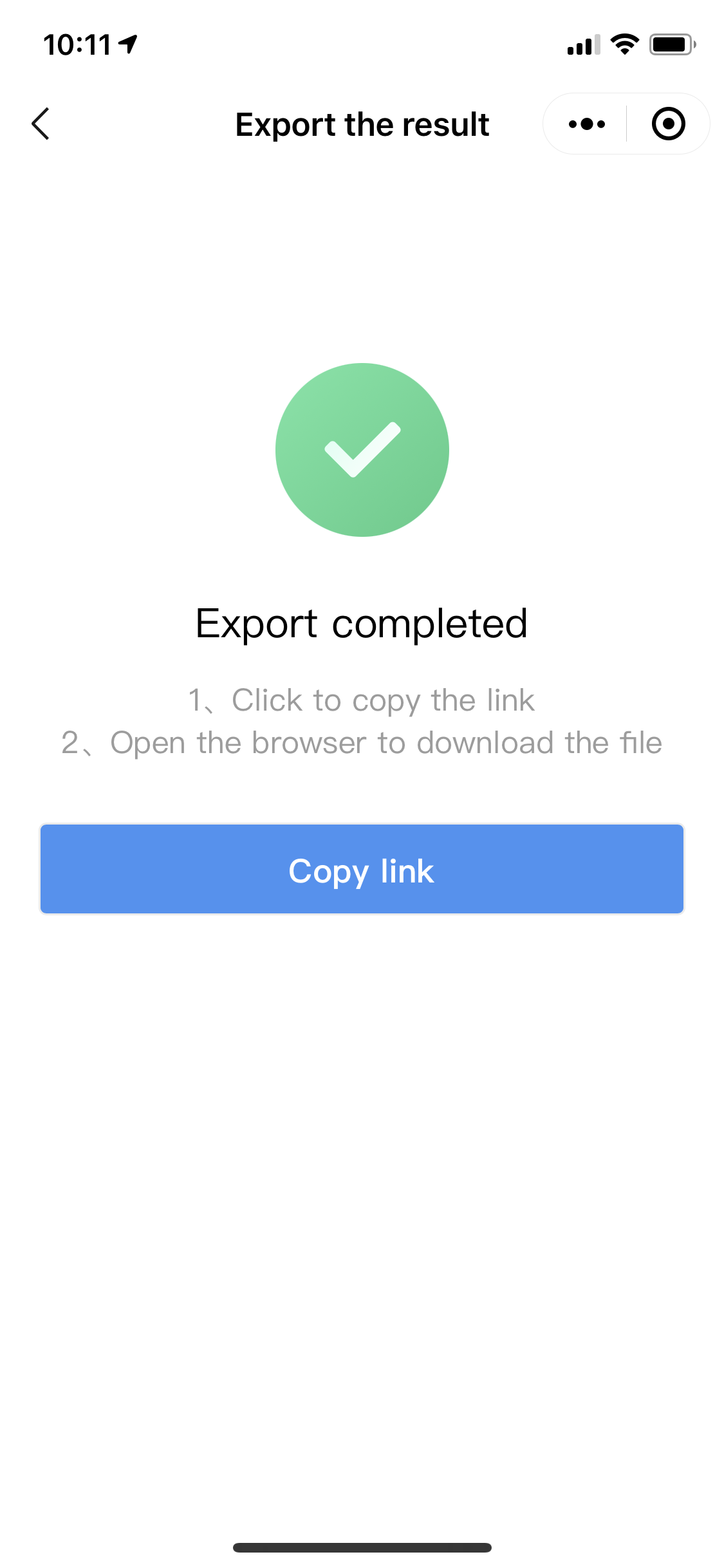The width and height of the screenshot is (724, 1568).
Task: Tap the divider inside the capsule menu
Action: [x=626, y=124]
